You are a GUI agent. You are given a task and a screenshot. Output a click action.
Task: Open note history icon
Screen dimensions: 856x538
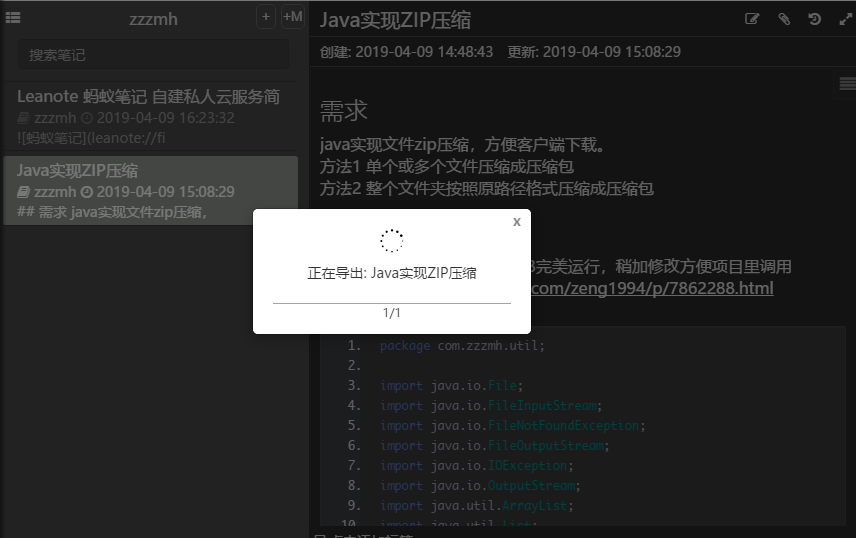pos(815,19)
